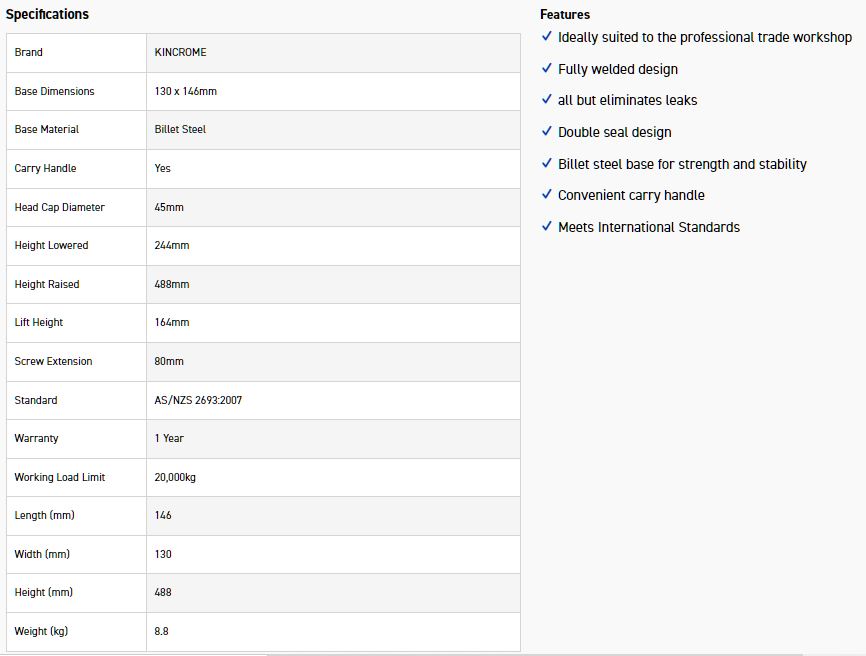866x656 pixels.
Task: Click the "AS/NZS 2693:2007" standard value
Action: (198, 400)
